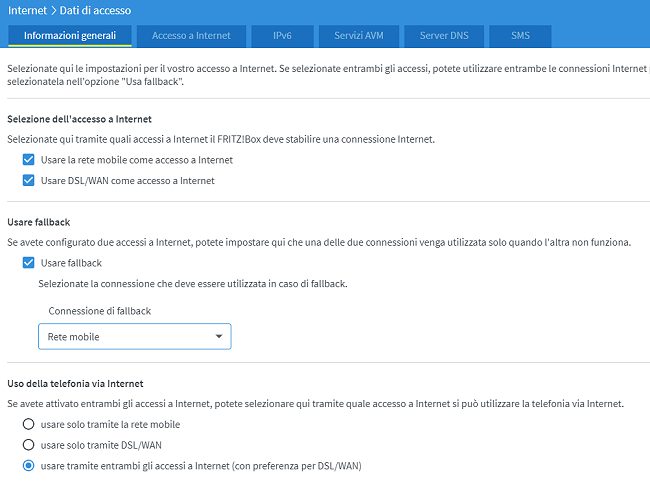Click Dati di accesso in breadcrumb
This screenshot has width=650, height=481.
click(95, 10)
